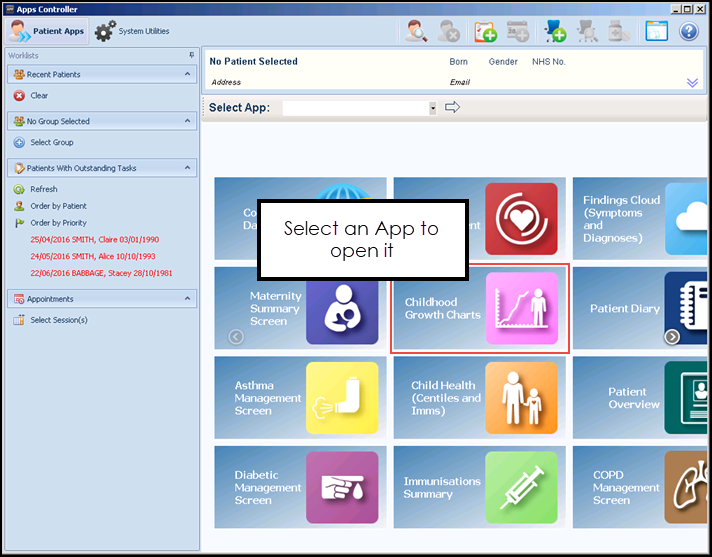Launch the Asthma Management Screen app
The height and width of the screenshot is (557, 712).
point(300,397)
